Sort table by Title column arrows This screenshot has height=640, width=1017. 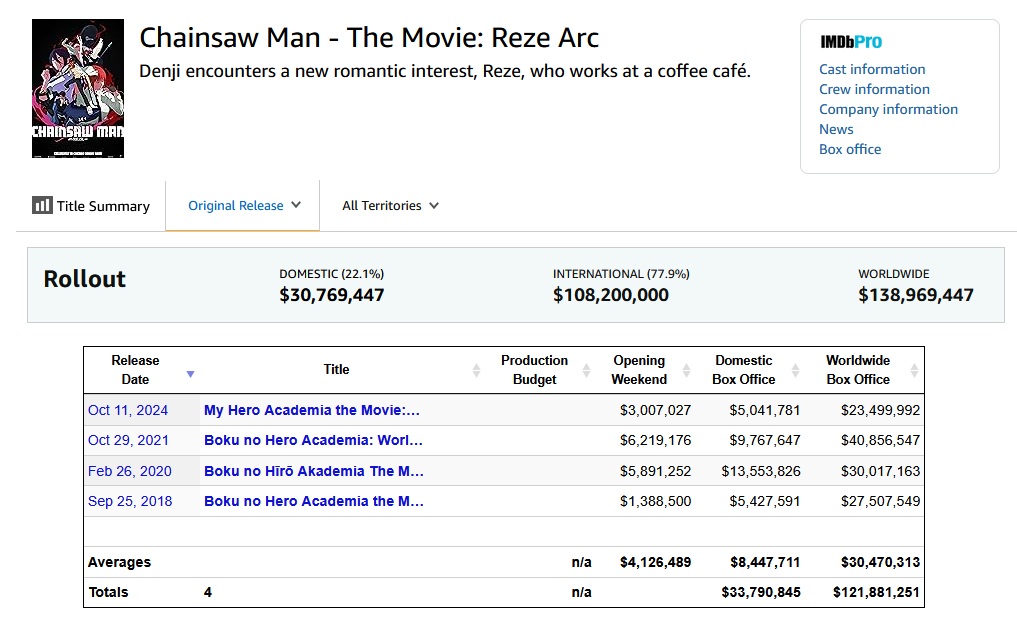click(475, 370)
